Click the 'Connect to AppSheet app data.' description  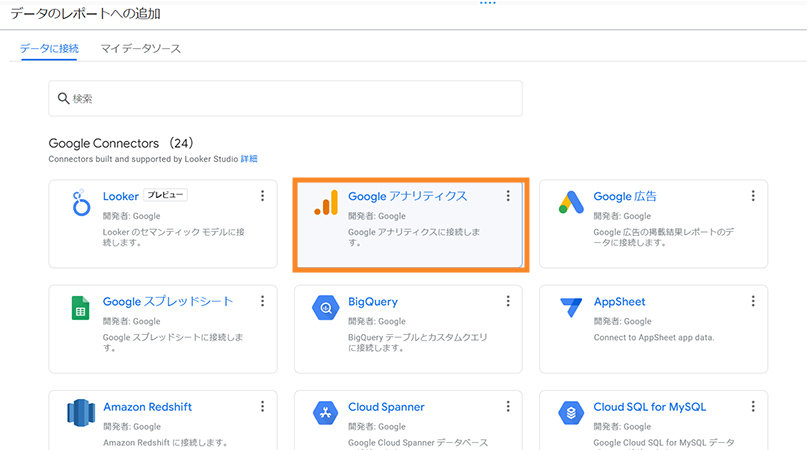(654, 337)
